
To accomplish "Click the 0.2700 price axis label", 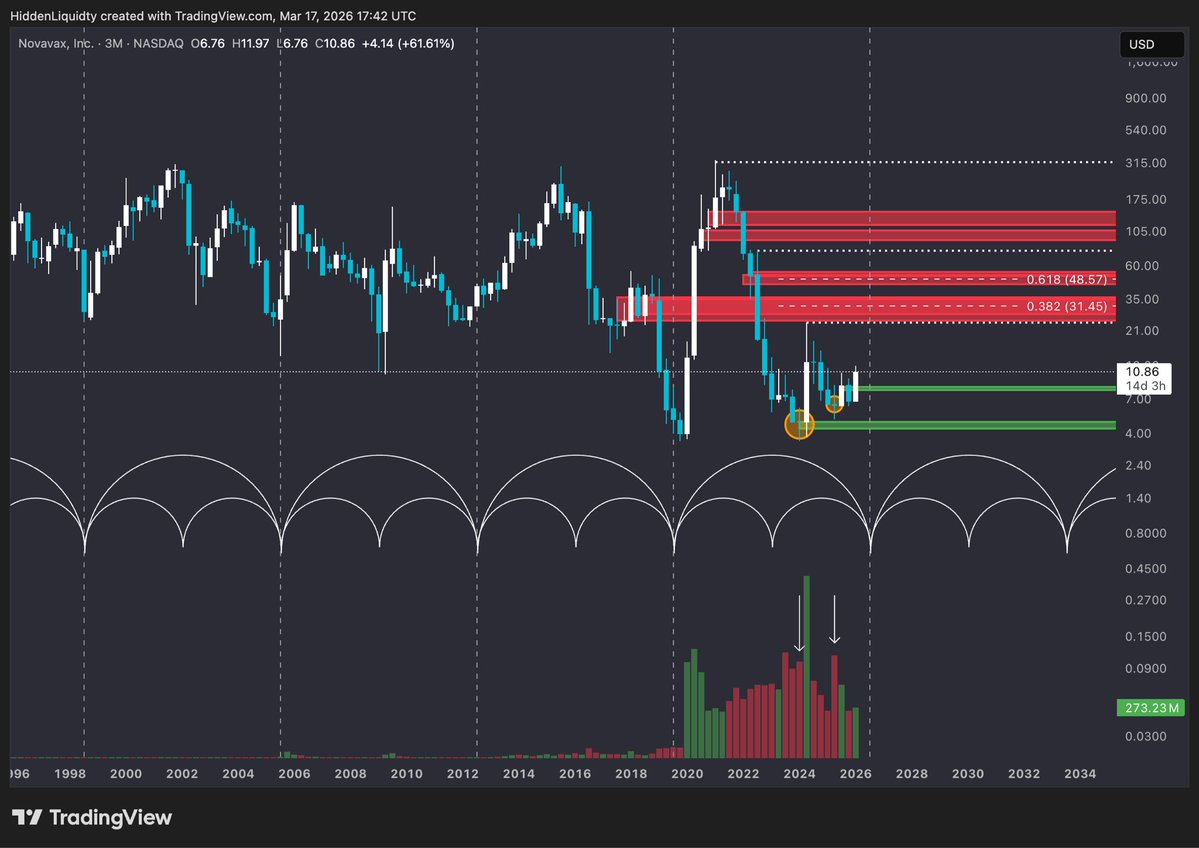I will click(x=1145, y=599).
